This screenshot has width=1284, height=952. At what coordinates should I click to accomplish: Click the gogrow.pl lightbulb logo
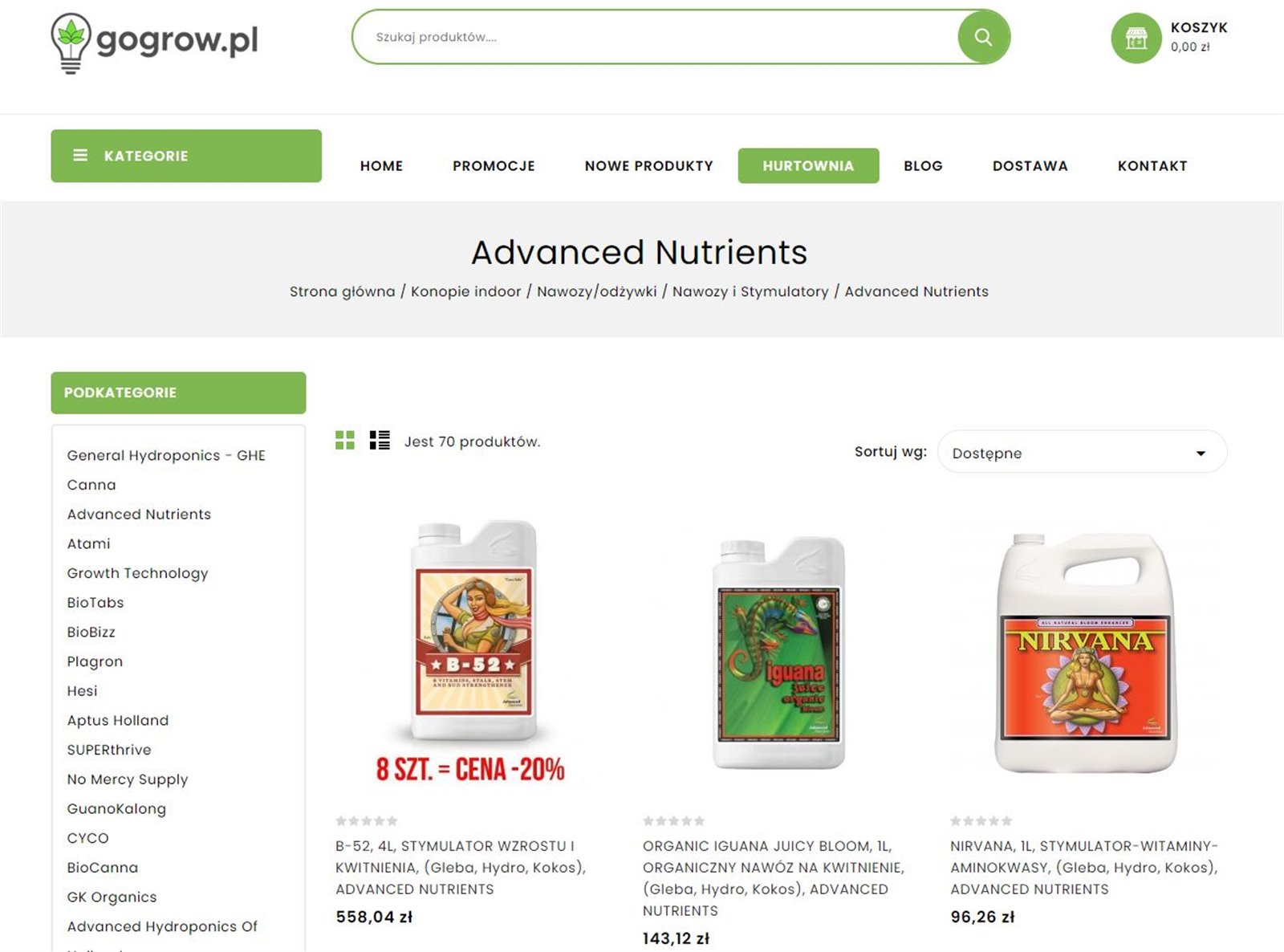click(x=154, y=43)
